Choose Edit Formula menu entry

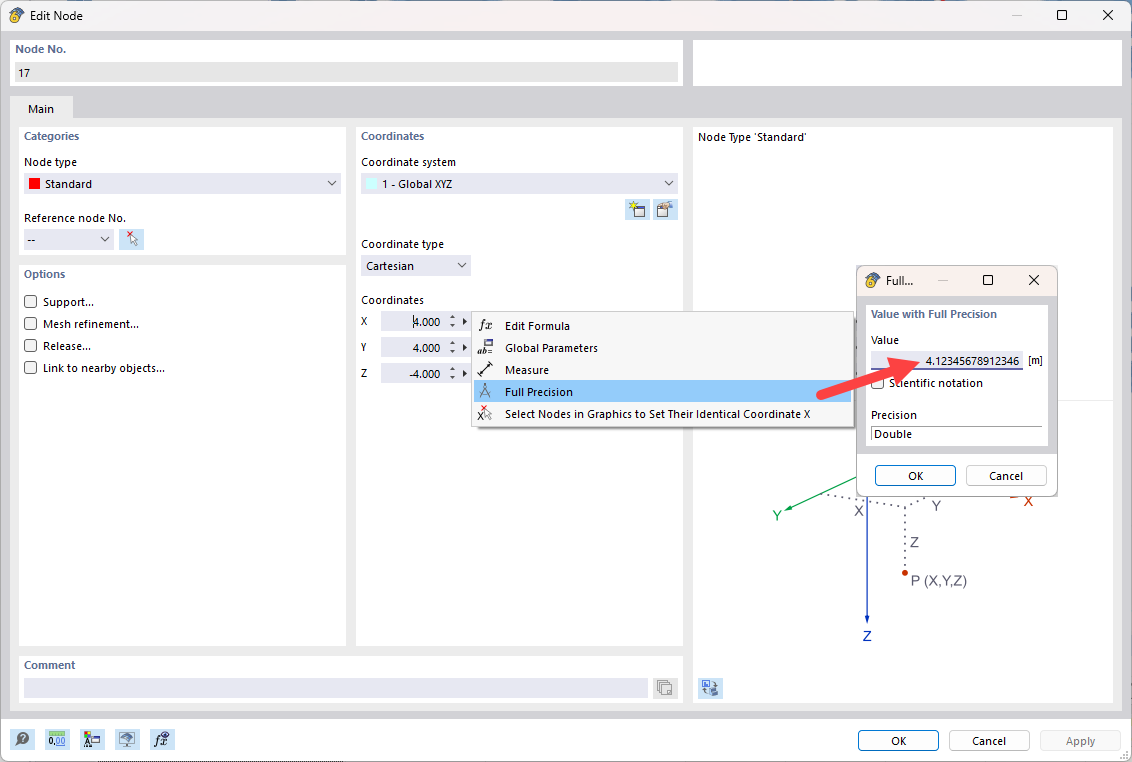pos(537,326)
